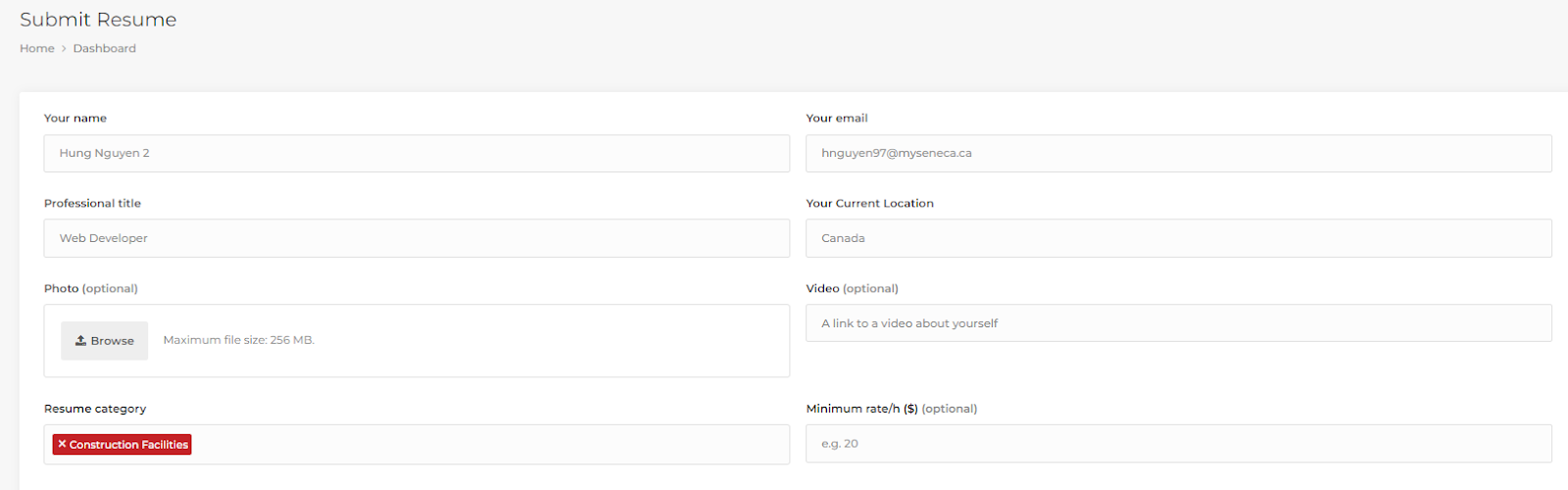Go to the Home breadcrumb link
1568x490 pixels.
[x=37, y=48]
